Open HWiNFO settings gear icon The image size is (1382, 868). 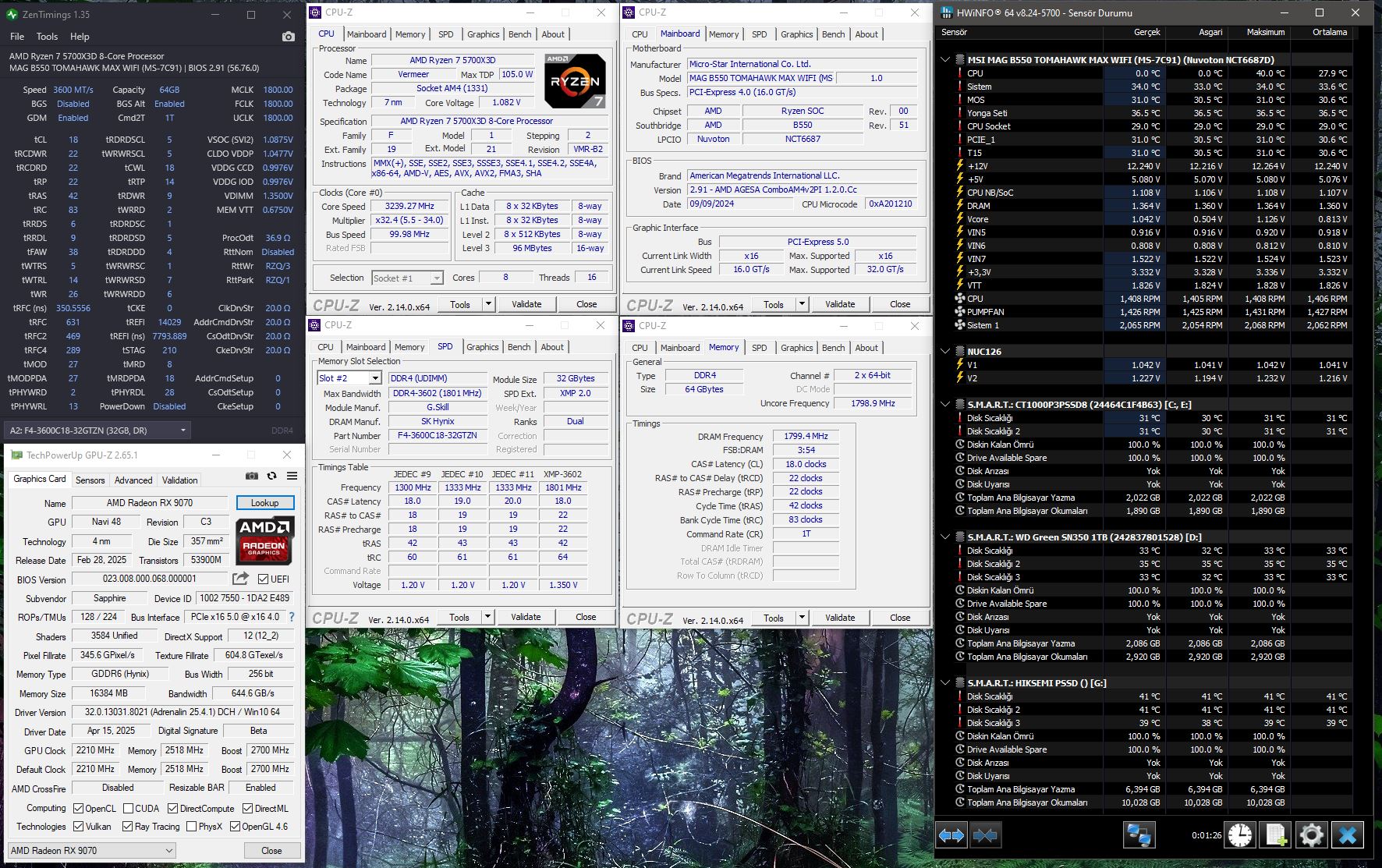[1311, 835]
